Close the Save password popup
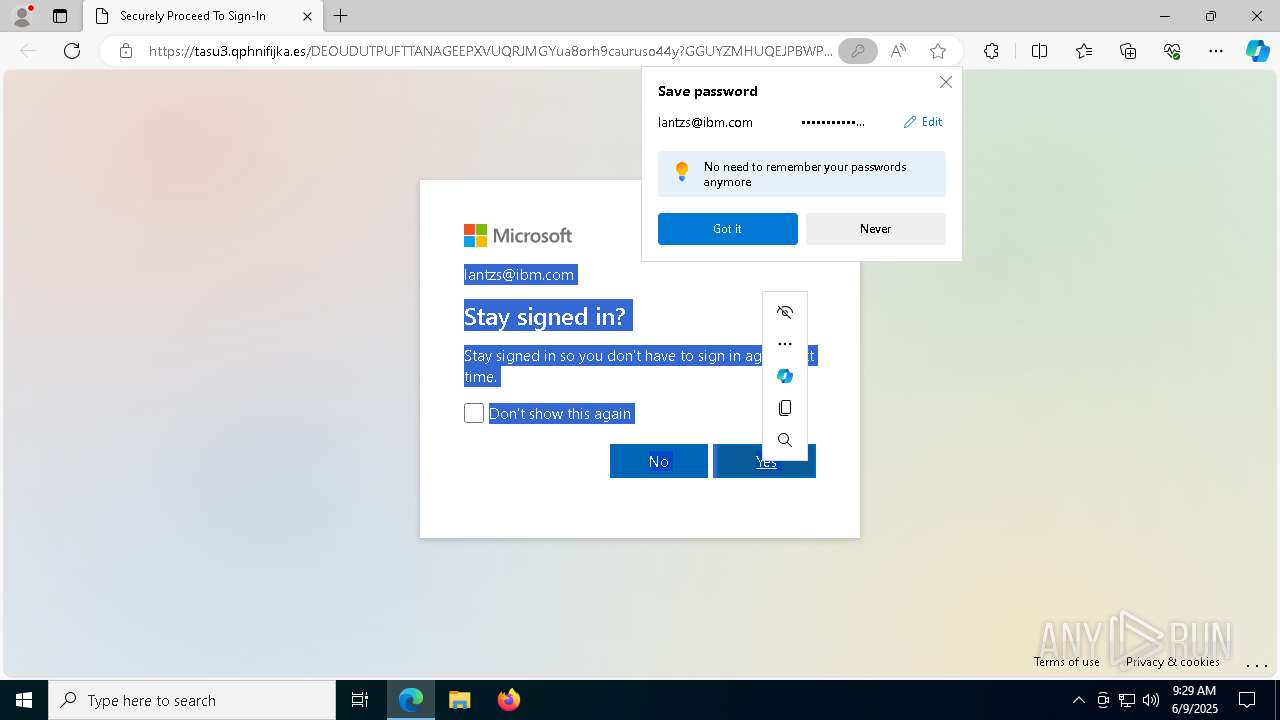The width and height of the screenshot is (1280, 720). click(945, 82)
